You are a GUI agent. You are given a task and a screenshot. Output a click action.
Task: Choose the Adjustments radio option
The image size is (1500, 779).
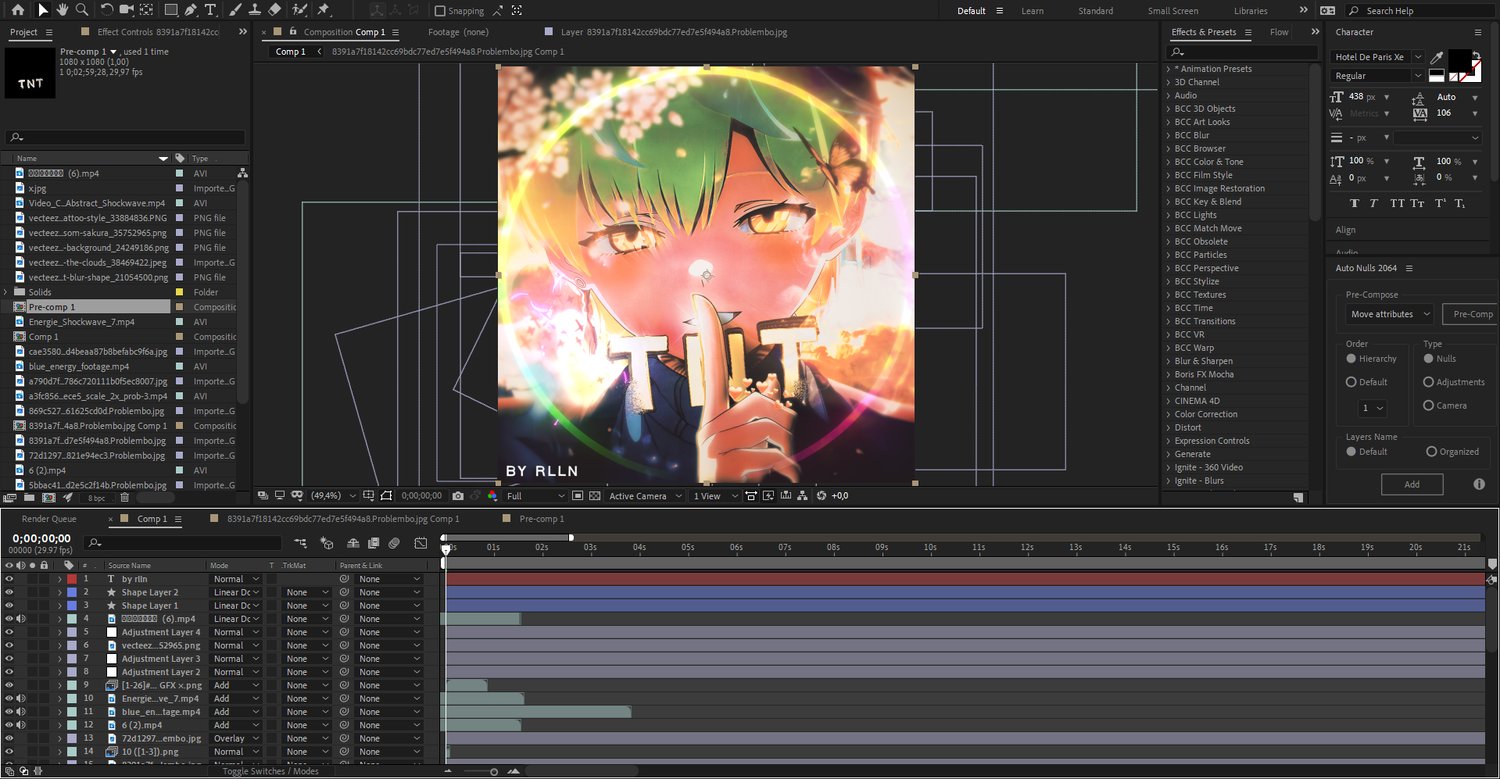pyautogui.click(x=1428, y=382)
